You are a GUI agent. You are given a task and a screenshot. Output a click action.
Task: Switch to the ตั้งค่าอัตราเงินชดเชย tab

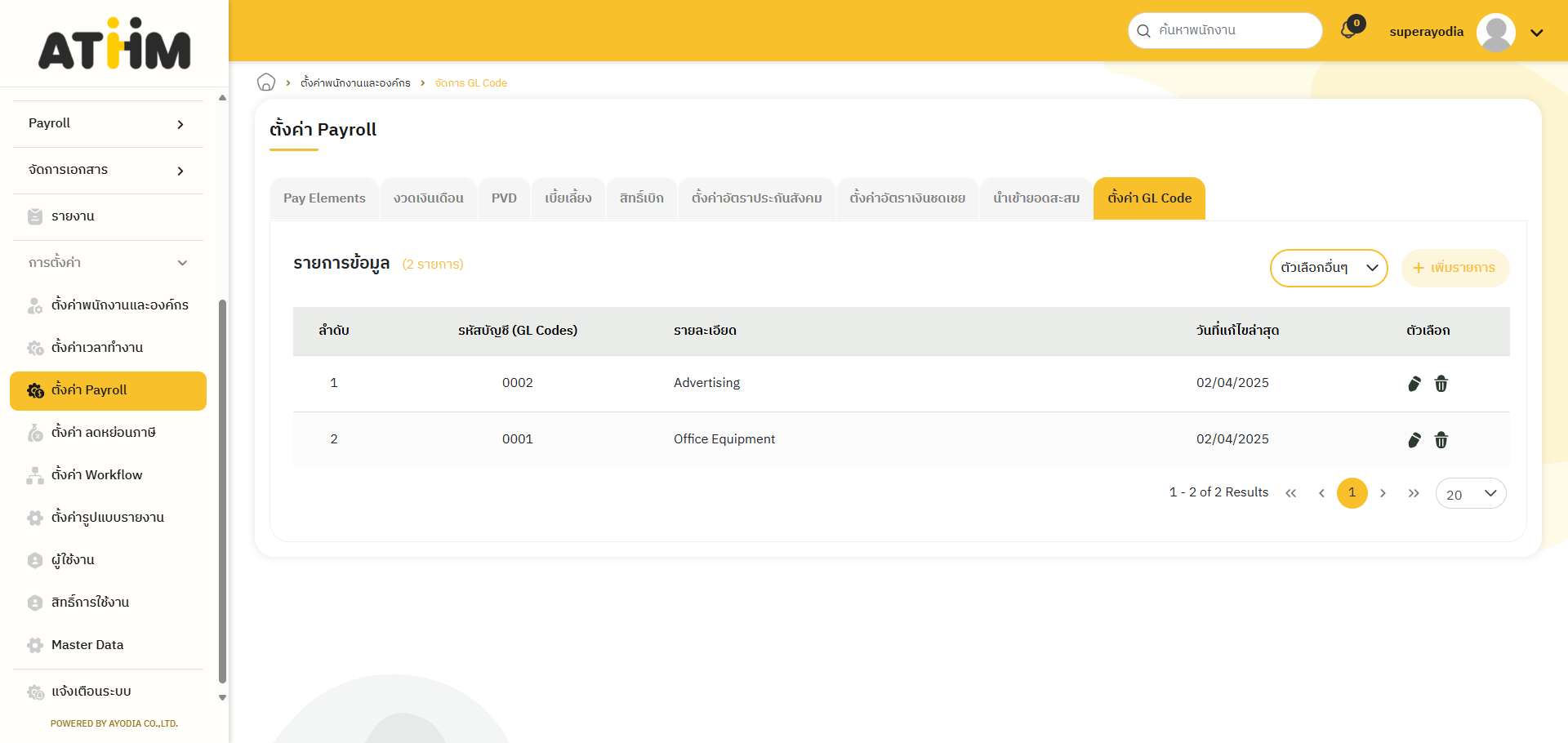click(907, 198)
